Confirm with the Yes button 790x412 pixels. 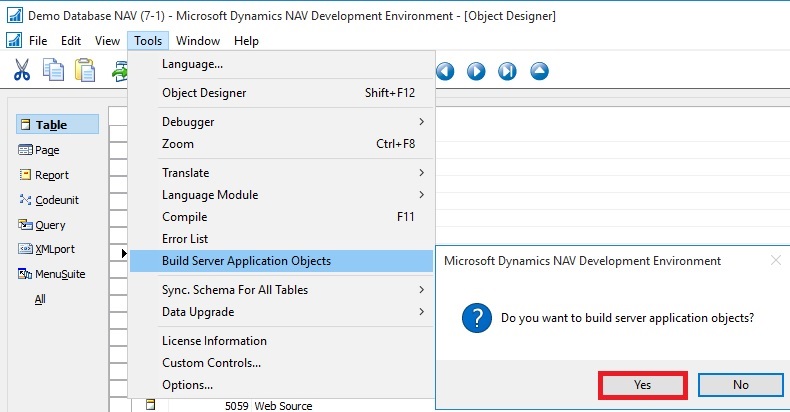(642, 385)
